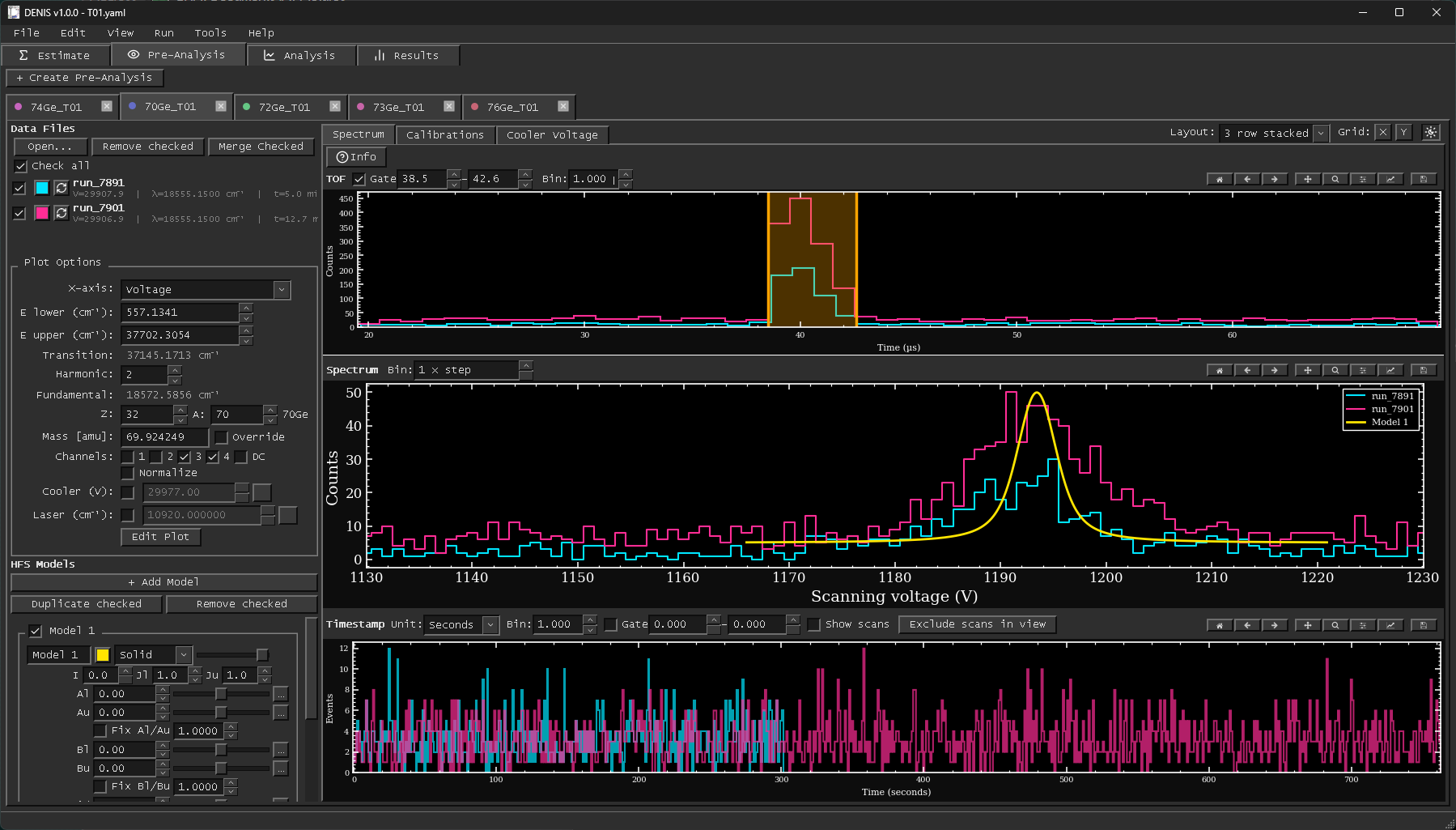Save the Spectrum plot figure
The height and width of the screenshot is (830, 1456).
(1424, 370)
